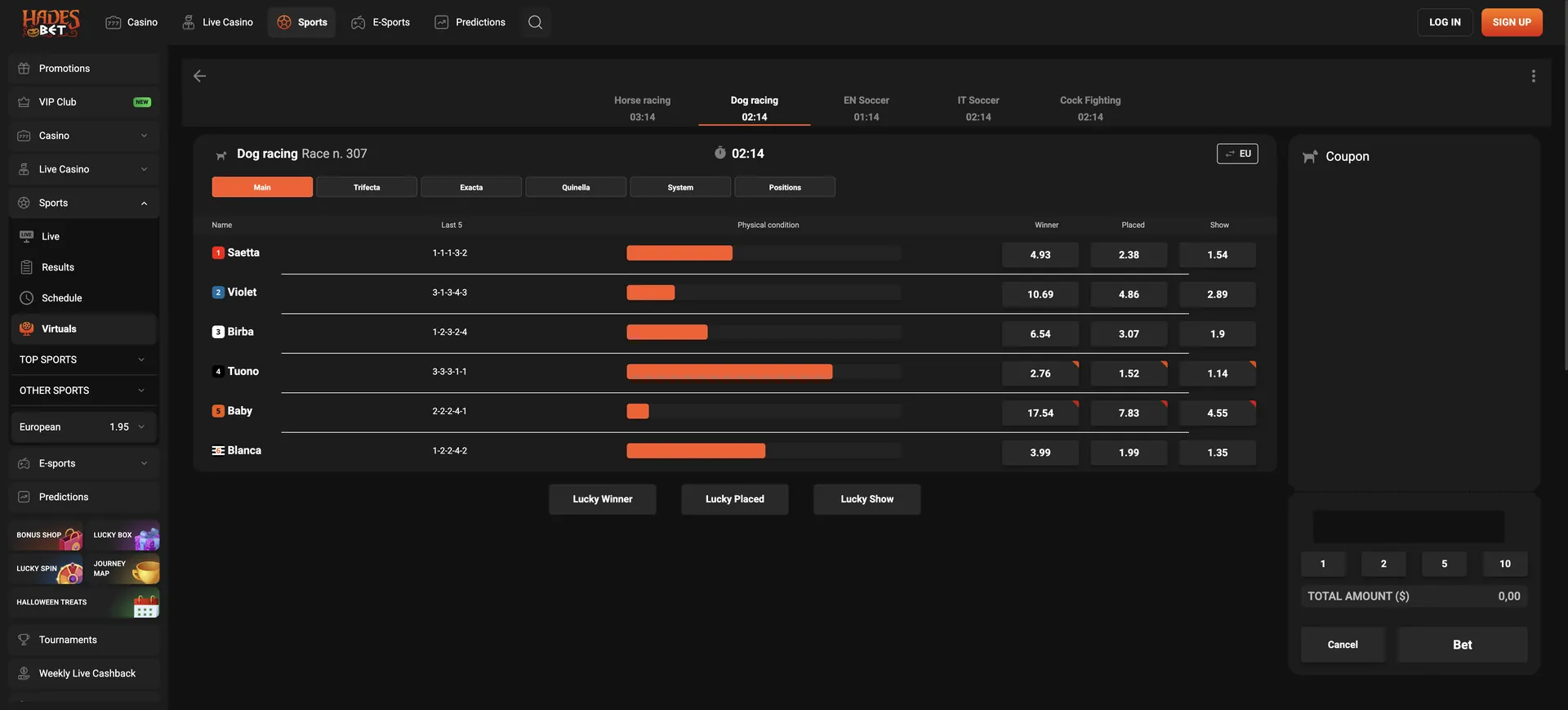Click the Promotions gift icon
The height and width of the screenshot is (710, 1568).
tap(24, 69)
